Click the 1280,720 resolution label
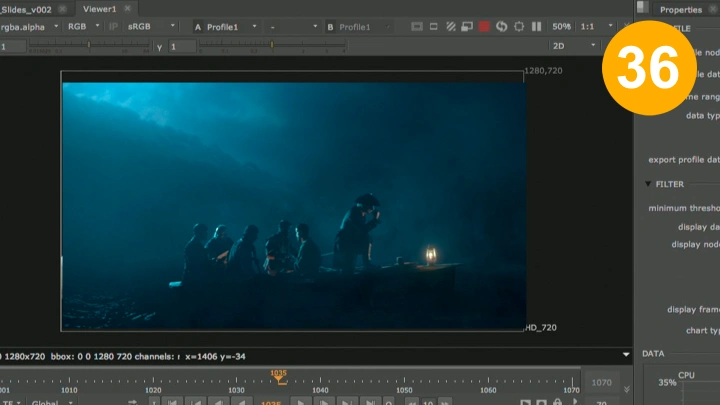This screenshot has width=720, height=405. pos(543,71)
